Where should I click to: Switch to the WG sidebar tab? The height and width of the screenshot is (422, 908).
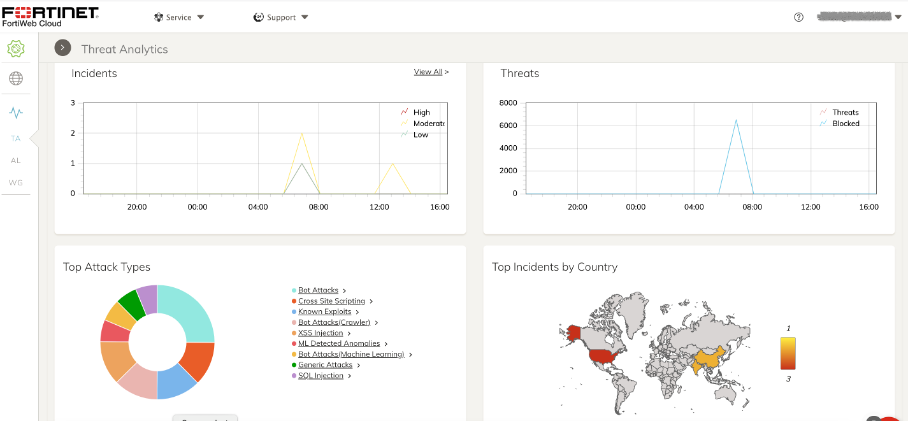click(x=15, y=182)
